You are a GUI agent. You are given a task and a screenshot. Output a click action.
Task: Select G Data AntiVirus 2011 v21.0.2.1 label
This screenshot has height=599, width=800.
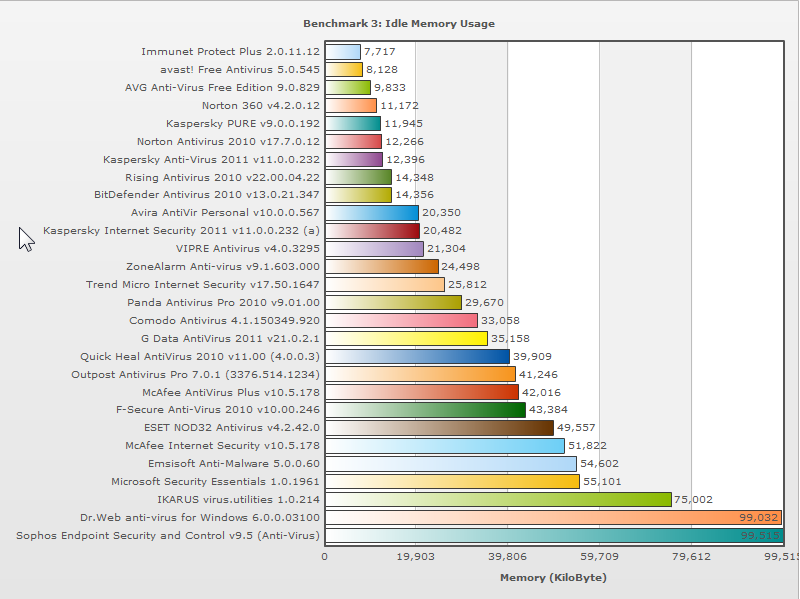[231, 338]
